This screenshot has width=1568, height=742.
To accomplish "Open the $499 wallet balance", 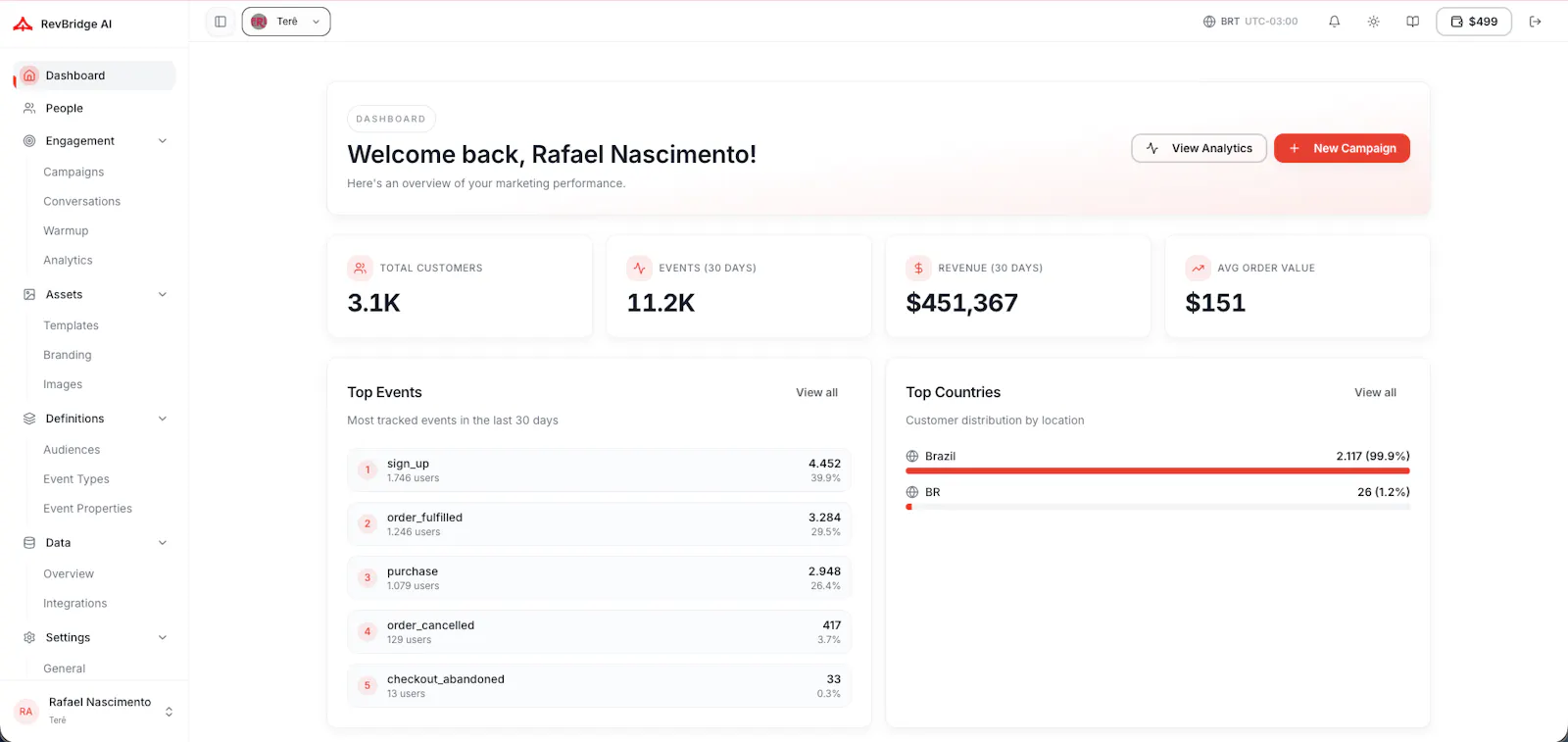I will [x=1474, y=22].
